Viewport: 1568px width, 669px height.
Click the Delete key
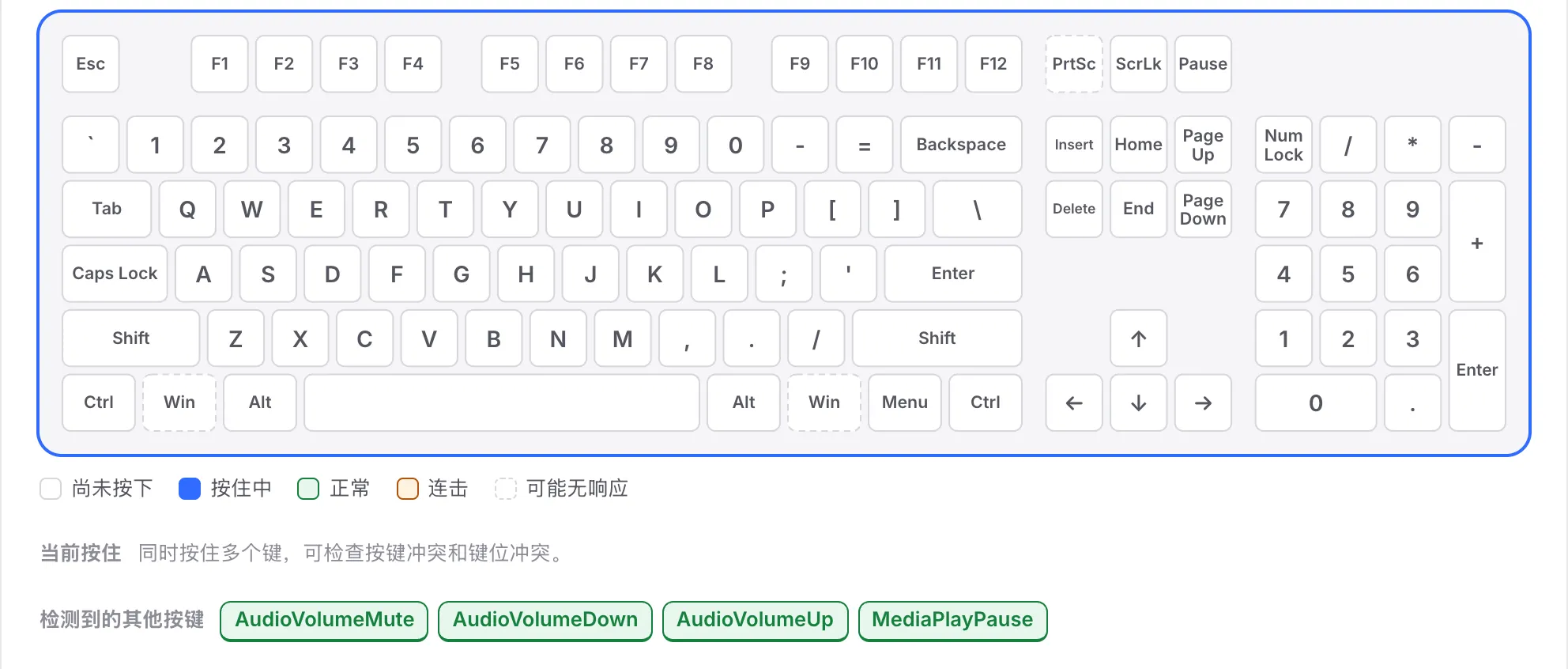[1074, 209]
